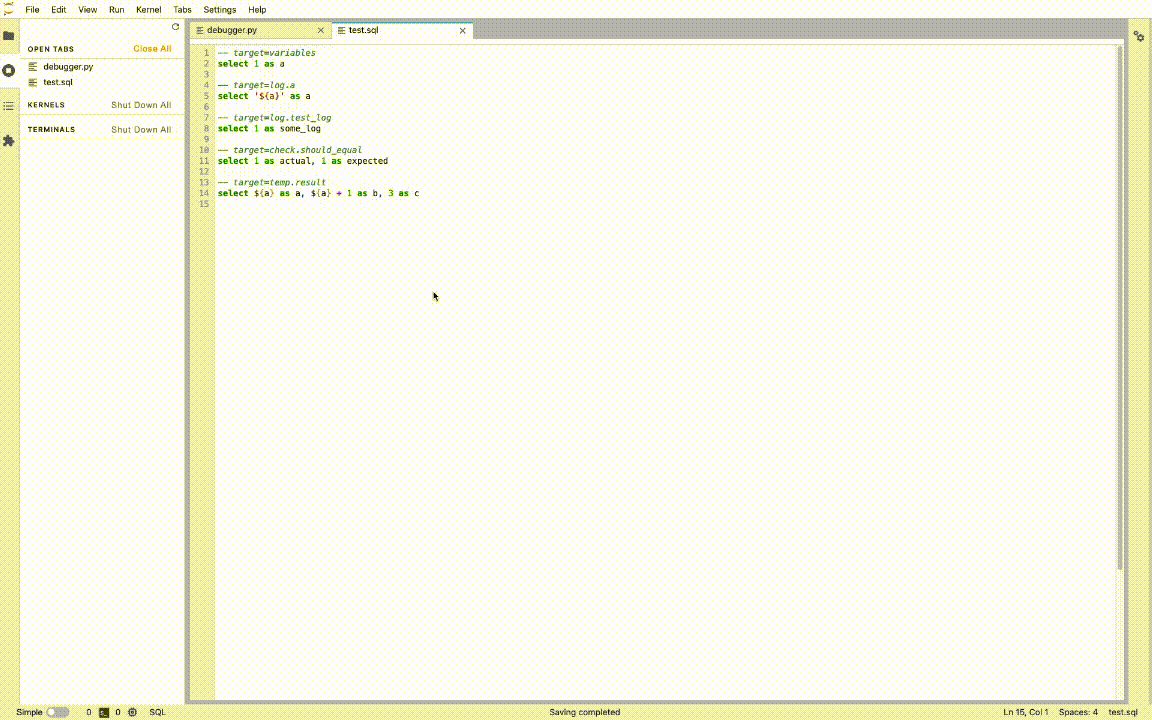This screenshot has height=720, width=1152.
Task: Open the file browser sidebar panel
Action: [9, 35]
